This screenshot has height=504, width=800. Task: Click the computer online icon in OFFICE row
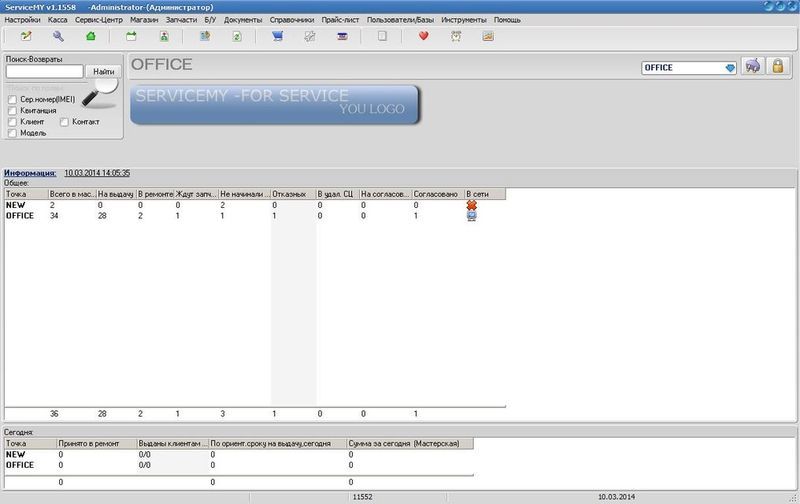(471, 216)
